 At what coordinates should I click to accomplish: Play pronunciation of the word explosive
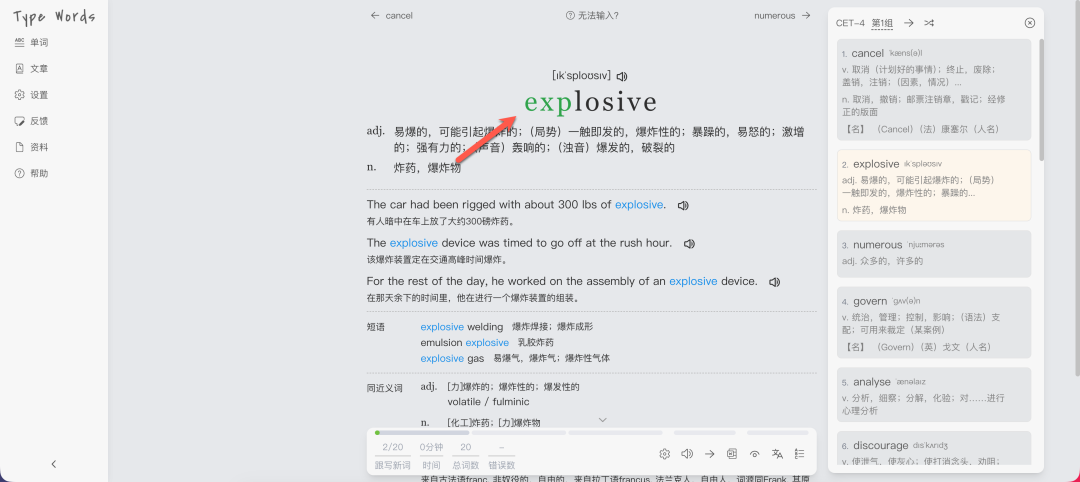tap(622, 76)
